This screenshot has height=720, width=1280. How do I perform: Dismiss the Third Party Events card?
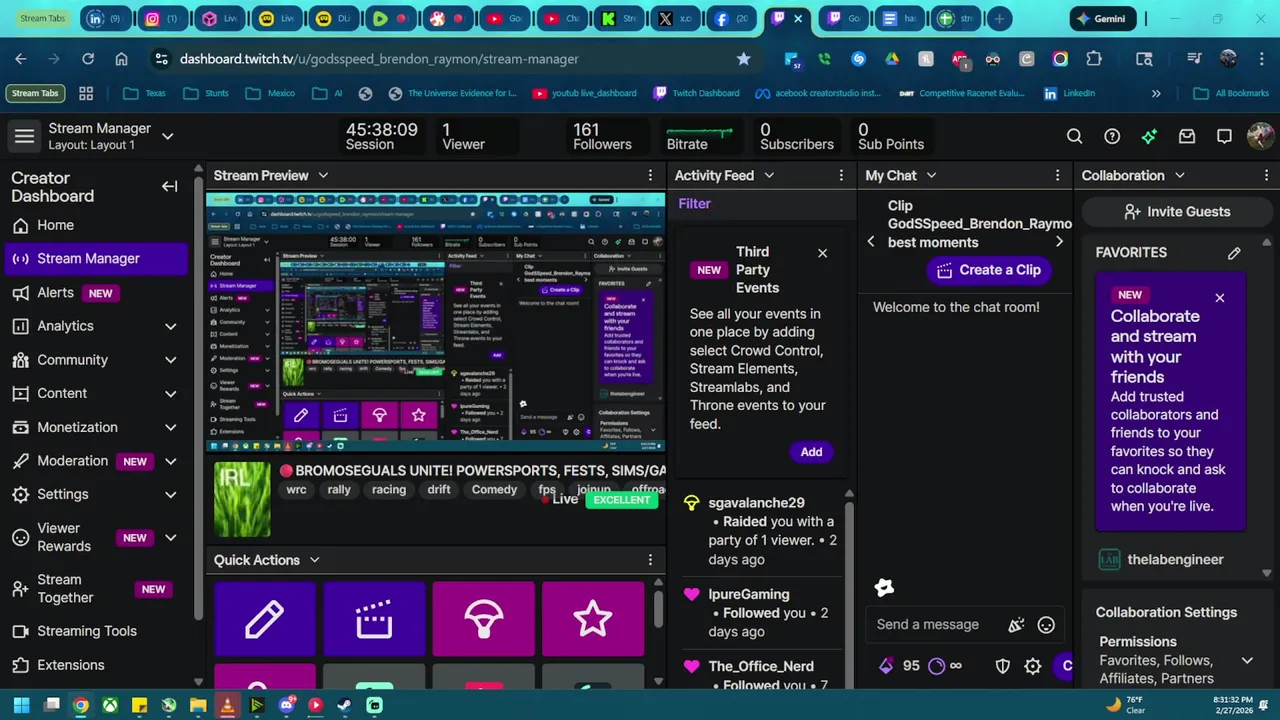(x=822, y=253)
